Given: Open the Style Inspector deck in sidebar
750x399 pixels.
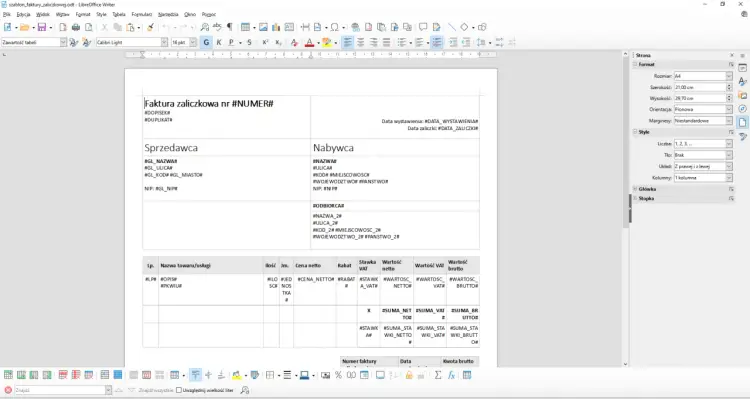Looking at the screenshot, I should [x=742, y=137].
